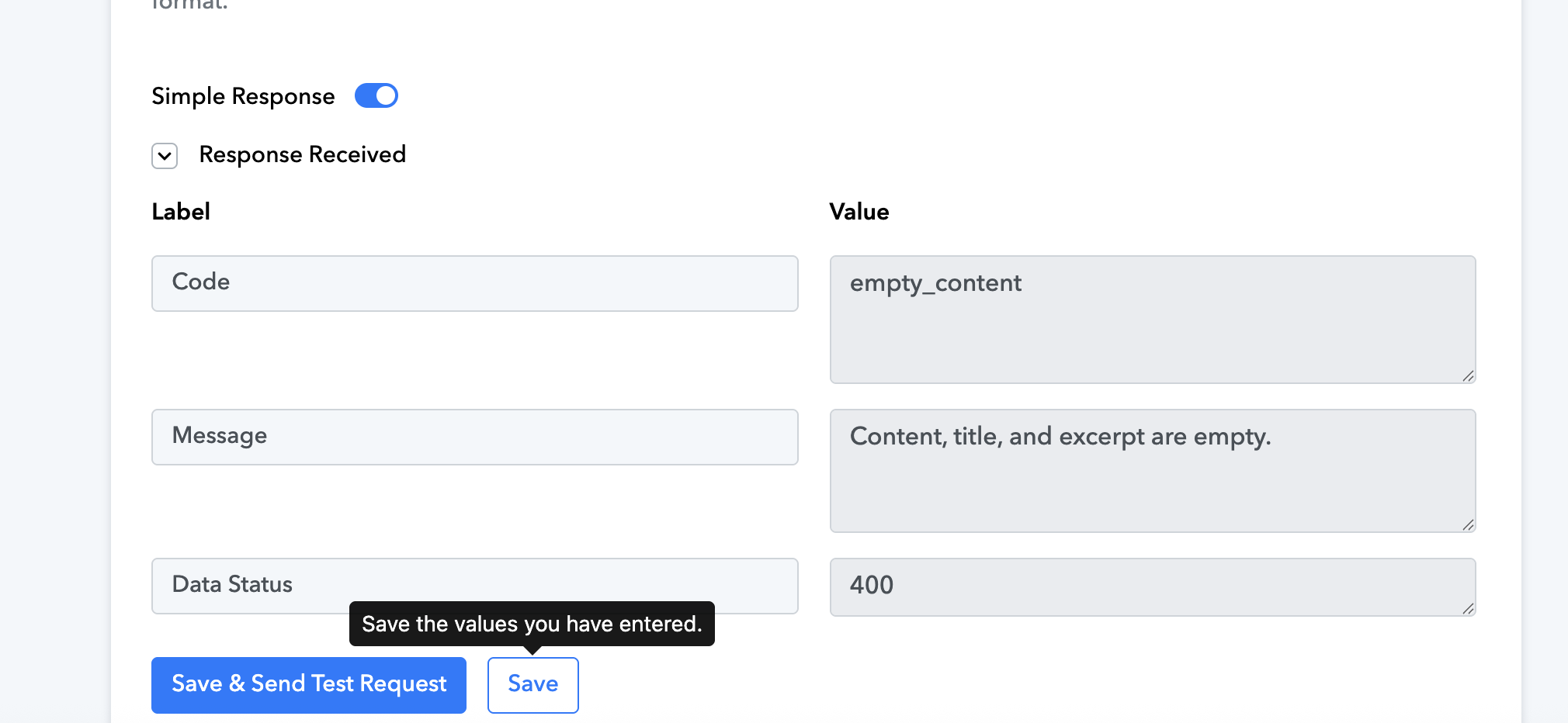
Task: Select the Data Status label field
Action: [475, 586]
